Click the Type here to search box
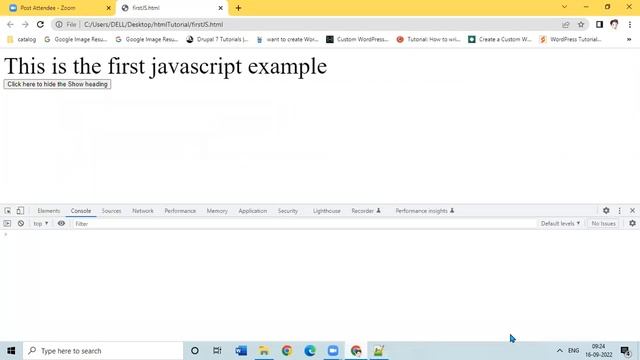Viewport: 640px width, 360px height. pyautogui.click(x=103, y=351)
